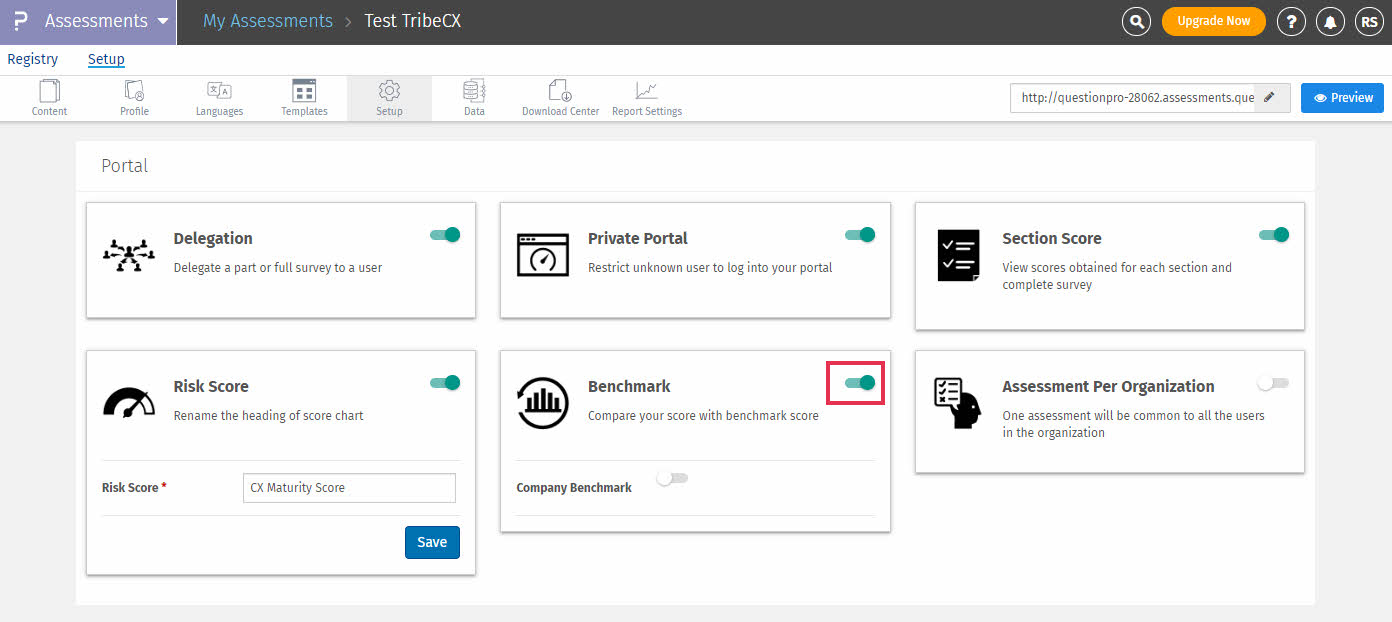Turn on Company Benchmark

672,478
